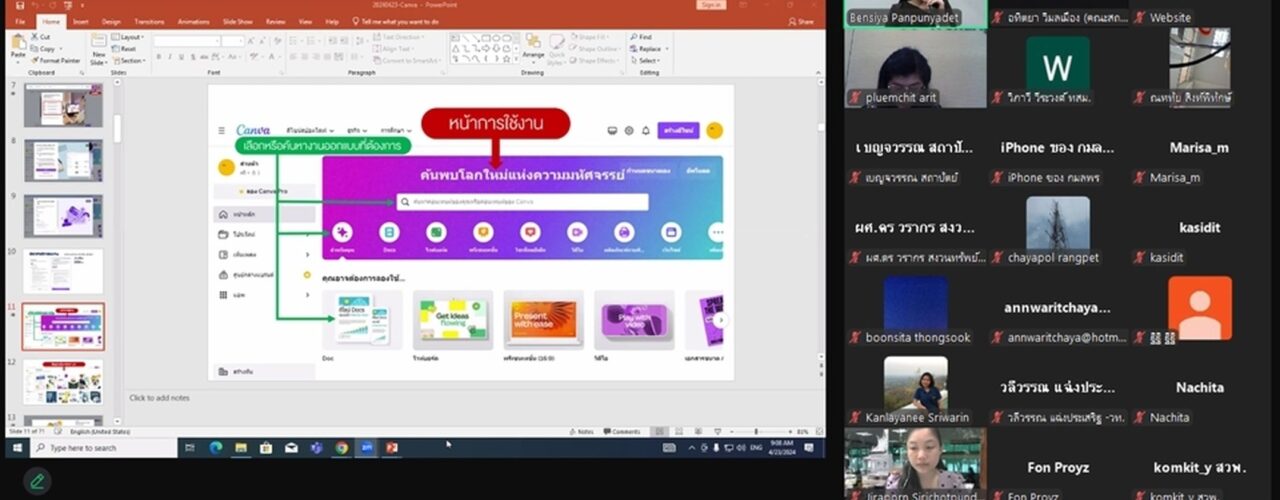The width and height of the screenshot is (1280, 500).
Task: Click the Find magnifier icon
Action: click(634, 37)
